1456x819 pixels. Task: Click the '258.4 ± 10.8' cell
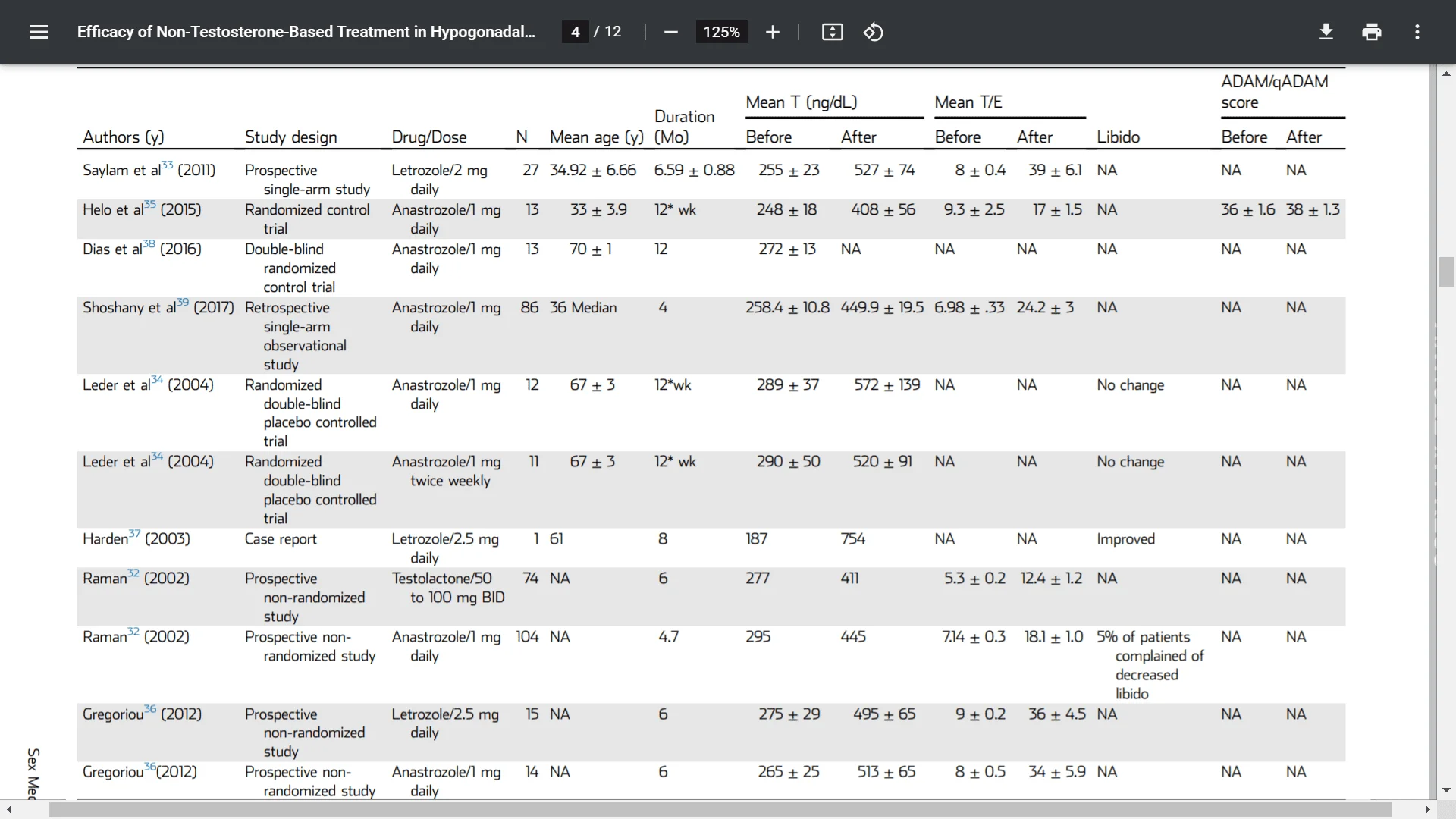pyautogui.click(x=787, y=308)
